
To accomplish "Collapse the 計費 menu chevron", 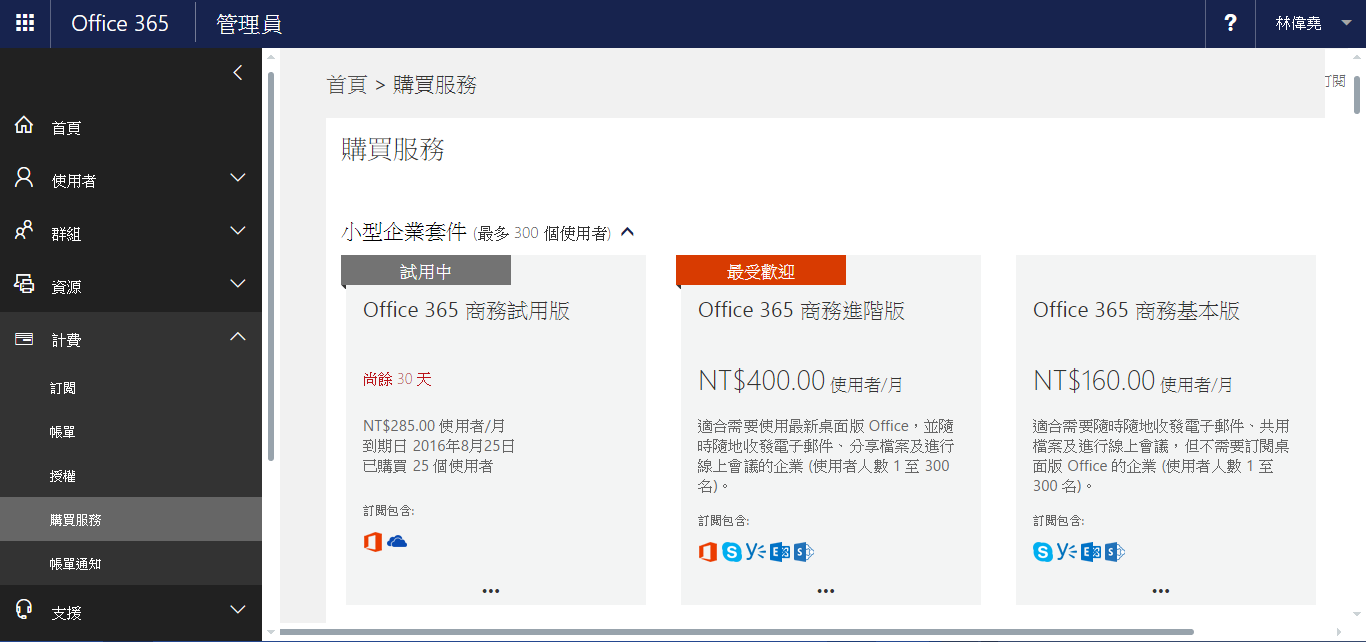I will tap(238, 337).
